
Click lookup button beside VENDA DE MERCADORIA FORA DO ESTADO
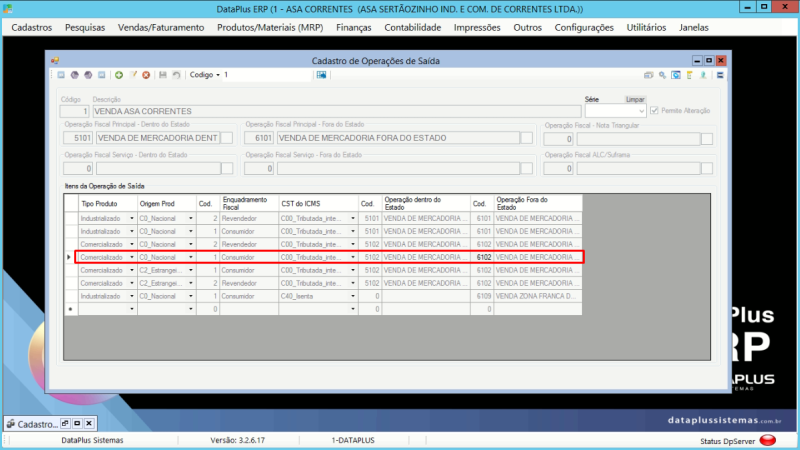pos(527,138)
